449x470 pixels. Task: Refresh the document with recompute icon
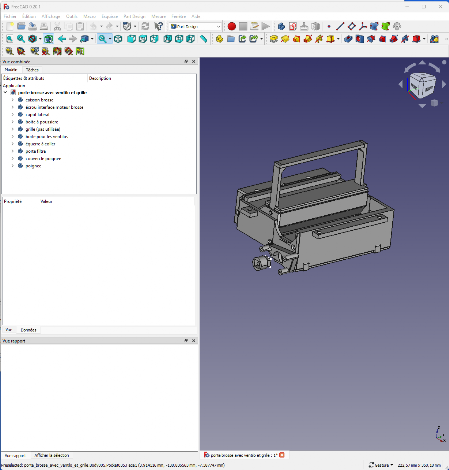pos(145,26)
